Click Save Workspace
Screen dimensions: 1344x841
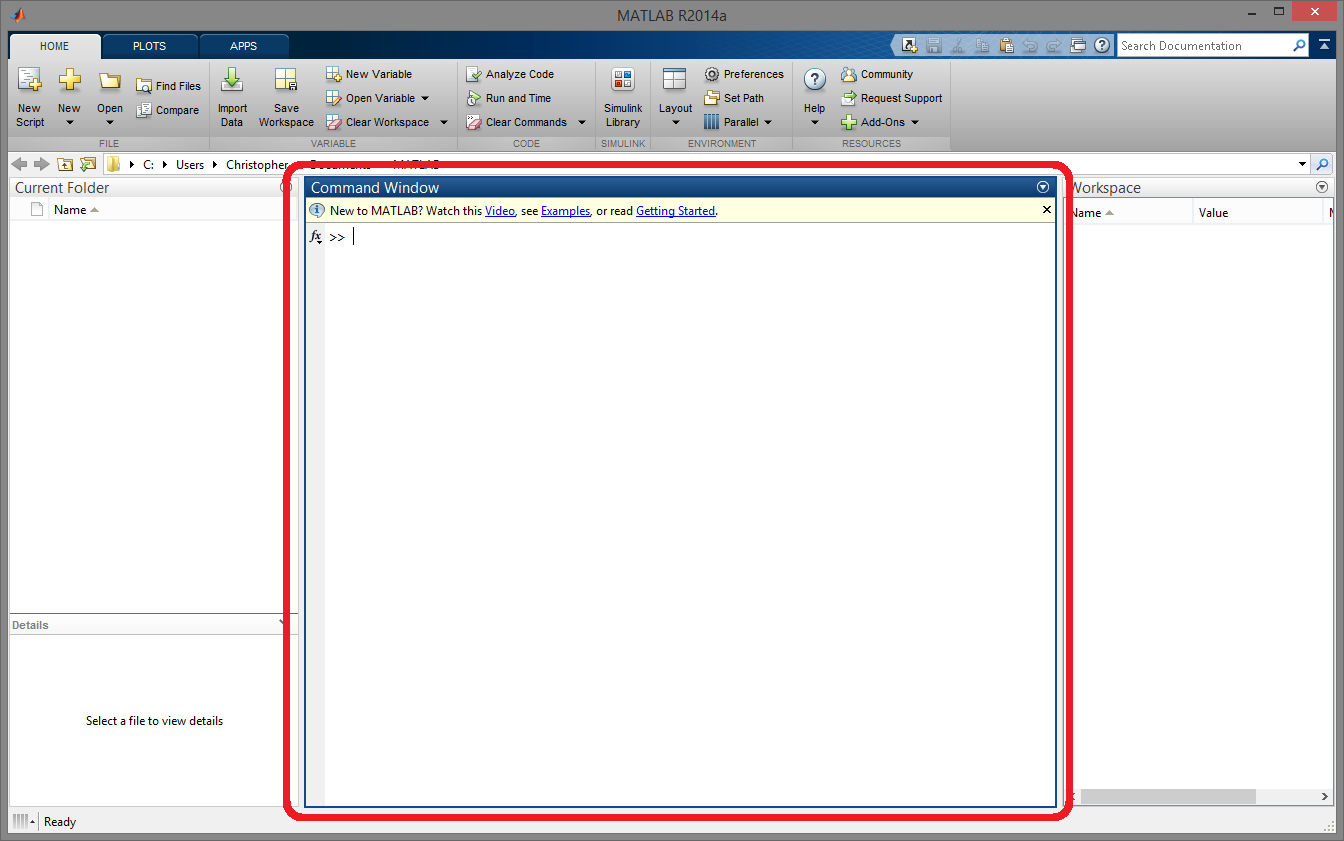pos(286,98)
